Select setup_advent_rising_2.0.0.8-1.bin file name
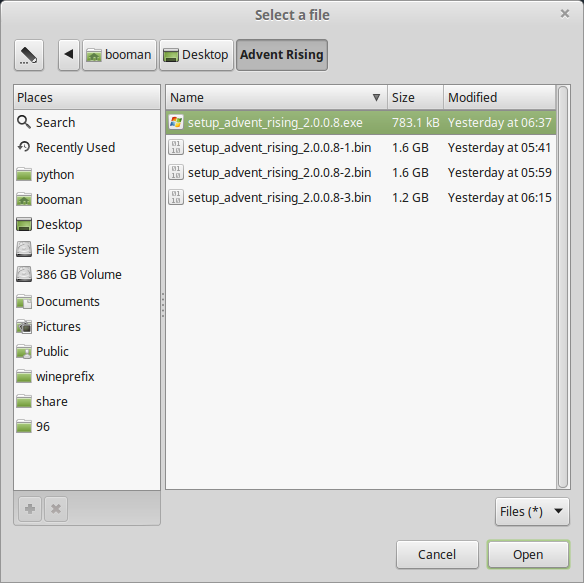Viewport: 584px width, 583px height. coord(280,148)
